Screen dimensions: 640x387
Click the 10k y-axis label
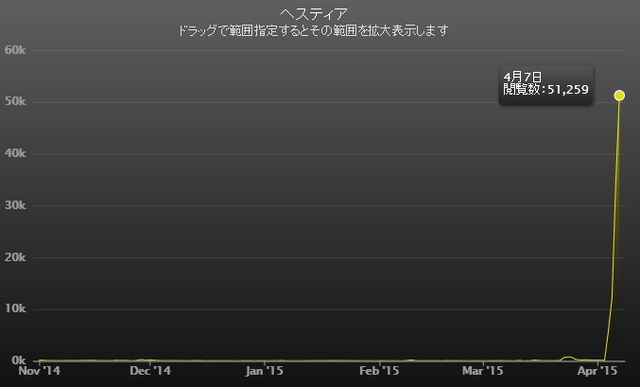pyautogui.click(x=15, y=308)
